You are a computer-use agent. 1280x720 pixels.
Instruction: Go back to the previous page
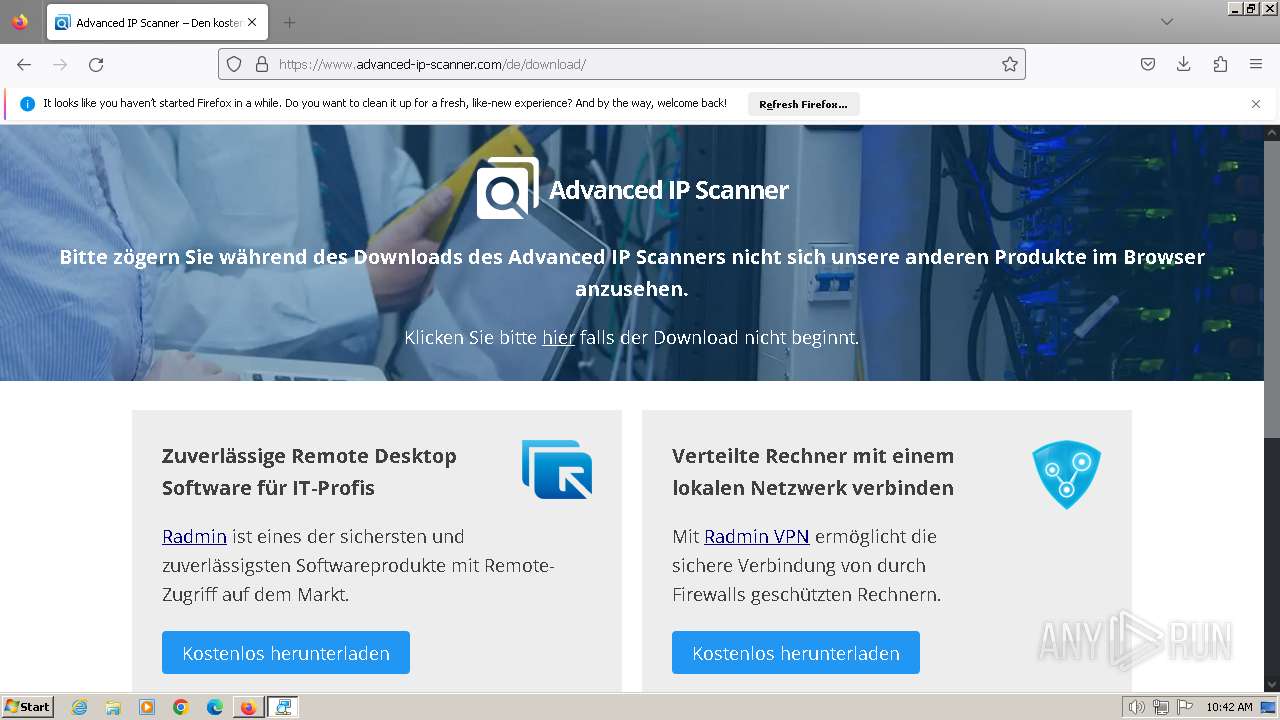click(24, 64)
